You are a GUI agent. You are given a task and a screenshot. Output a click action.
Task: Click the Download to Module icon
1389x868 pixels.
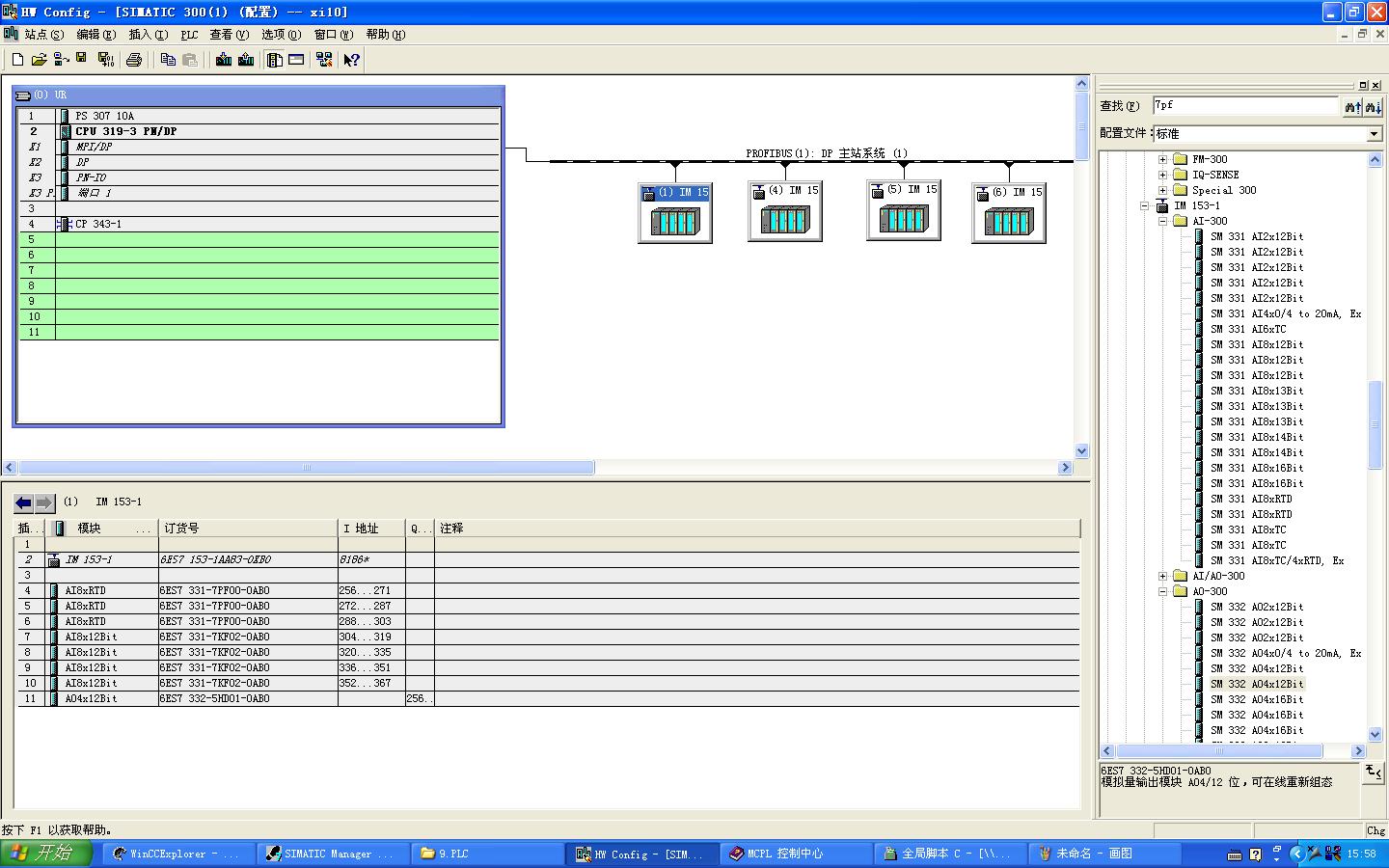(x=224, y=60)
